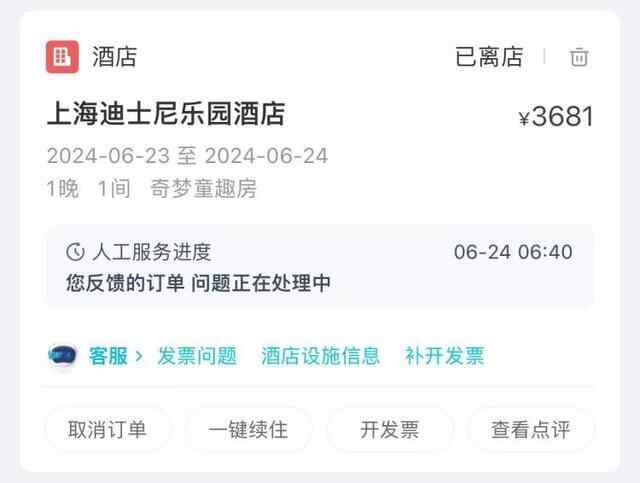Tap the 您反馈的订单问题正在处理中 message
This screenshot has width=640, height=483.
198,283
